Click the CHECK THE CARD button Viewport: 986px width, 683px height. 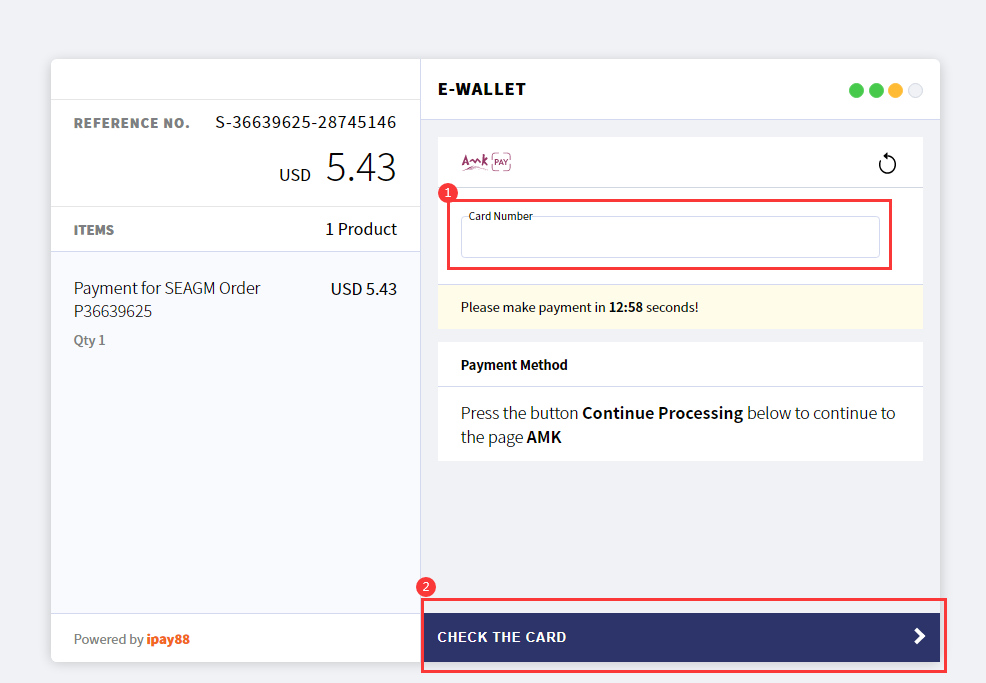coord(682,637)
